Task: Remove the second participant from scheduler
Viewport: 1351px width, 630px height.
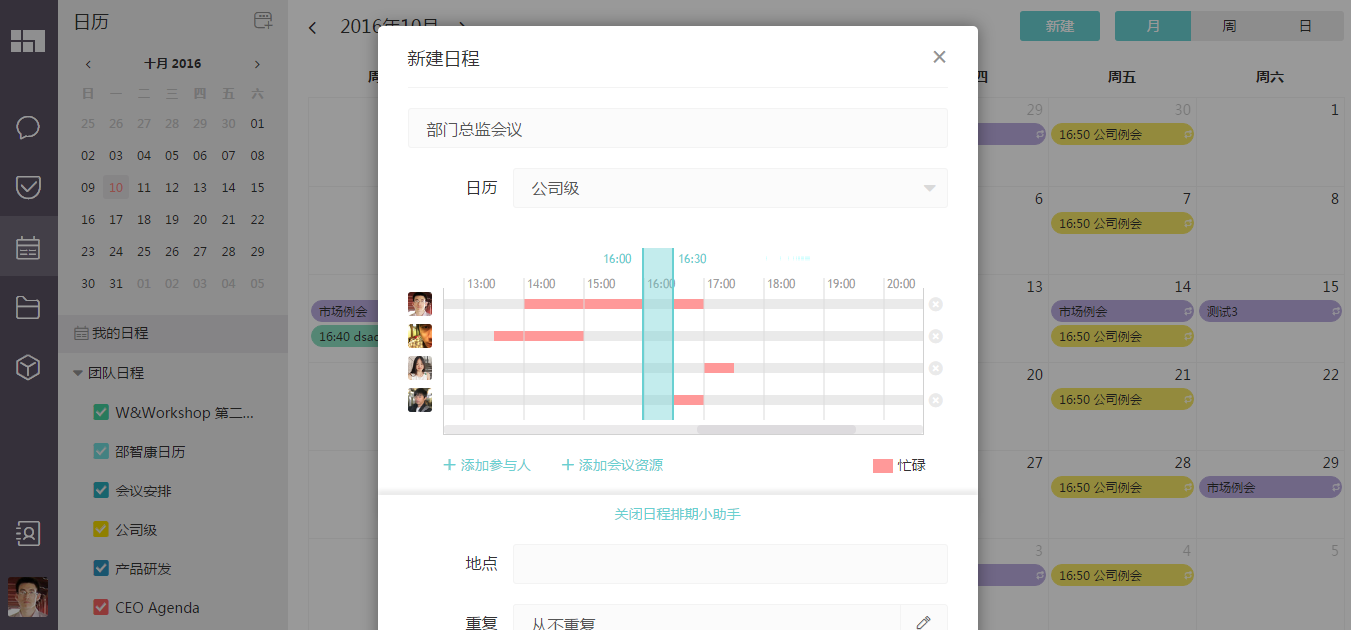Action: pyautogui.click(x=935, y=336)
